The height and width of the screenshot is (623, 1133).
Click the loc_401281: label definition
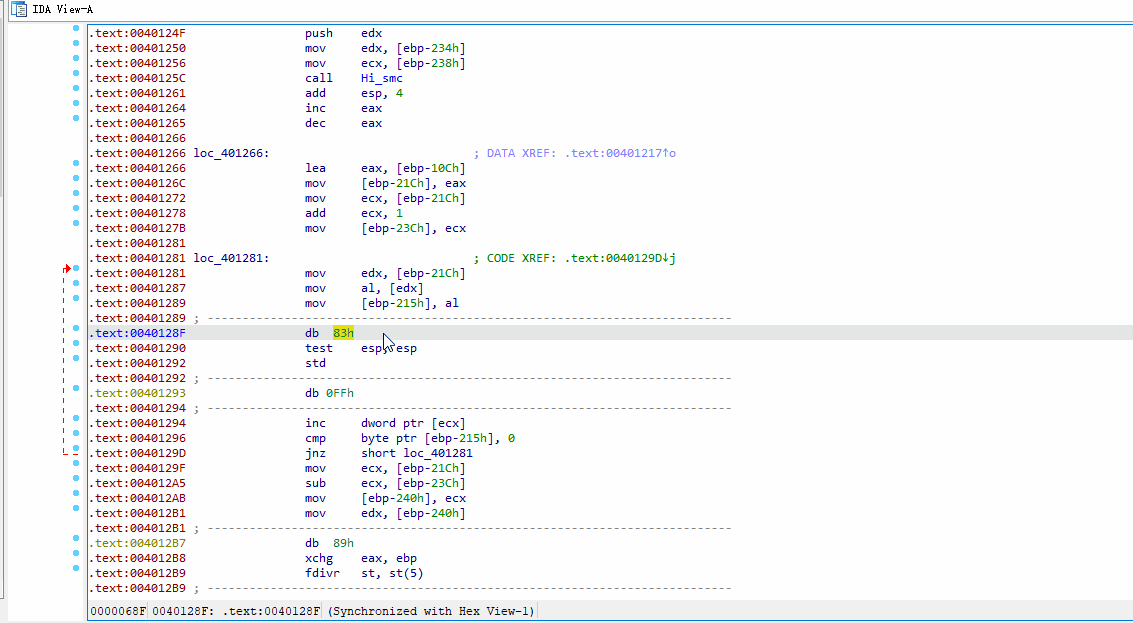point(231,258)
